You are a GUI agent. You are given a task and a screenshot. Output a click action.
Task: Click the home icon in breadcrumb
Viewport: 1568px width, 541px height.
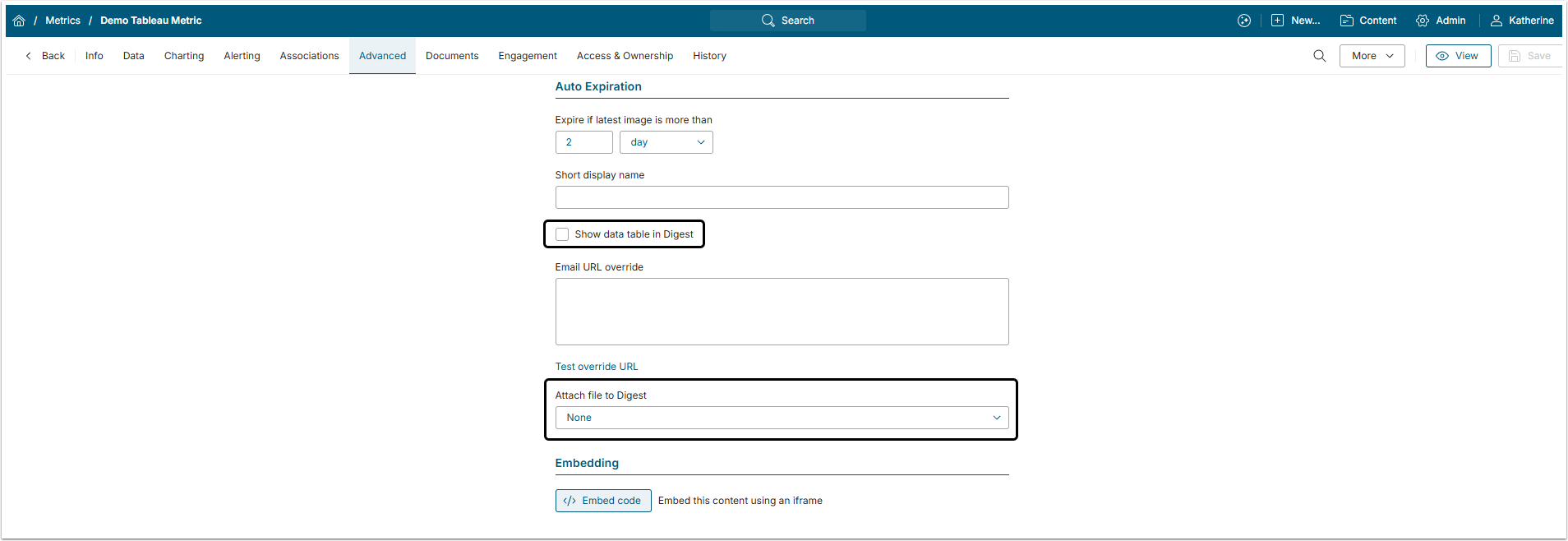tap(19, 21)
